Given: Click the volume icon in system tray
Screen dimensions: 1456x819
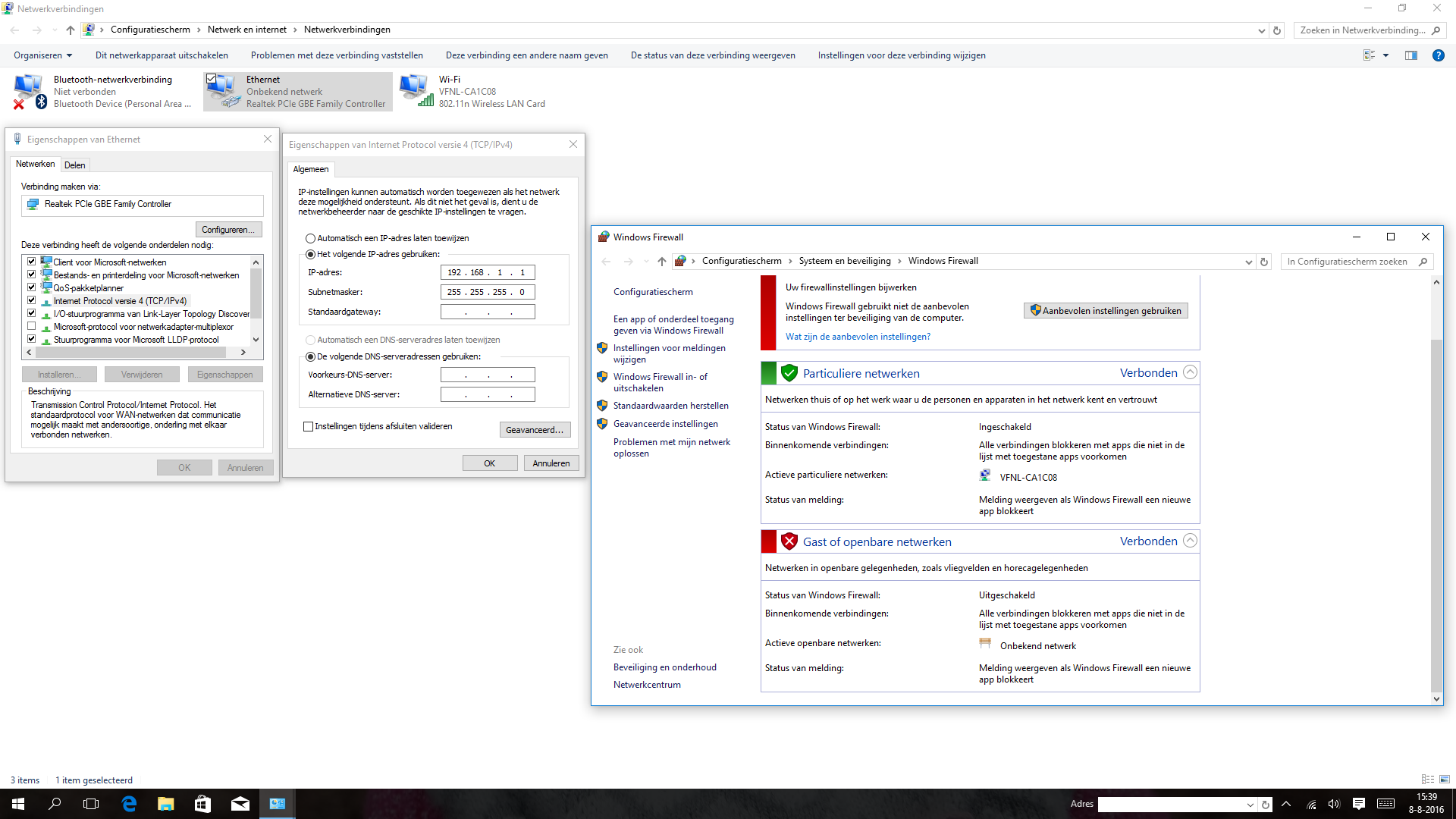Looking at the screenshot, I should [1335, 804].
